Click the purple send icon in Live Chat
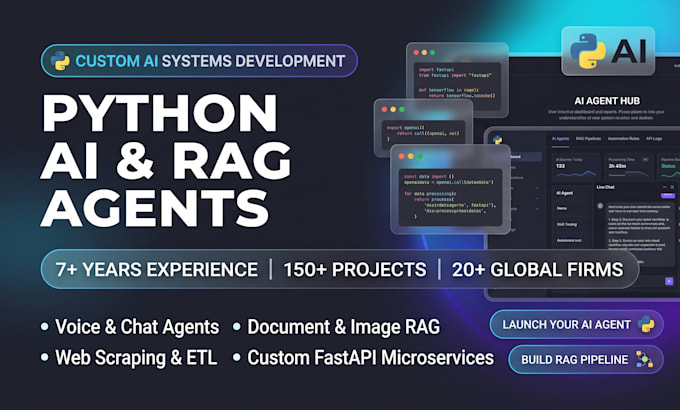 (x=669, y=281)
